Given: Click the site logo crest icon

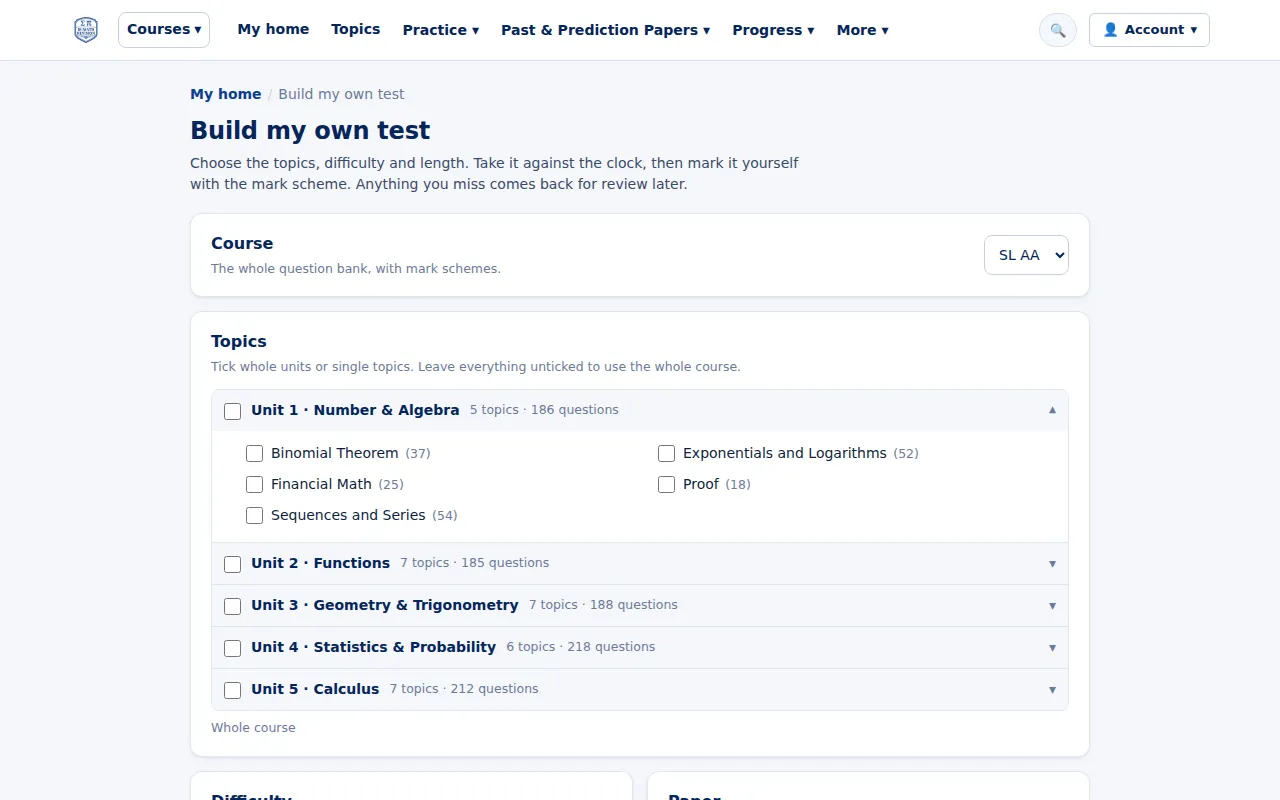Looking at the screenshot, I should tap(86, 30).
